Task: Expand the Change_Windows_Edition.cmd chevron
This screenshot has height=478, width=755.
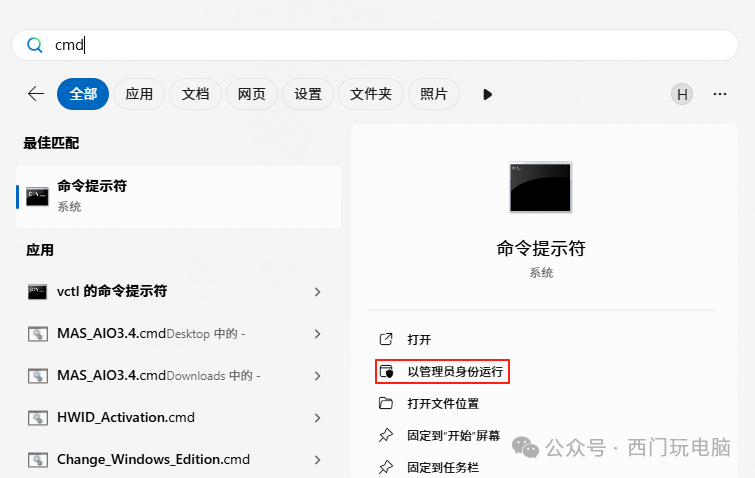Action: (x=317, y=460)
